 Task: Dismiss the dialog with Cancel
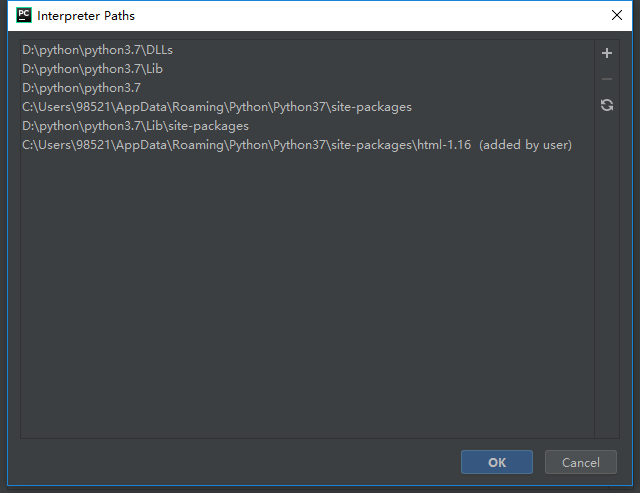click(580, 462)
